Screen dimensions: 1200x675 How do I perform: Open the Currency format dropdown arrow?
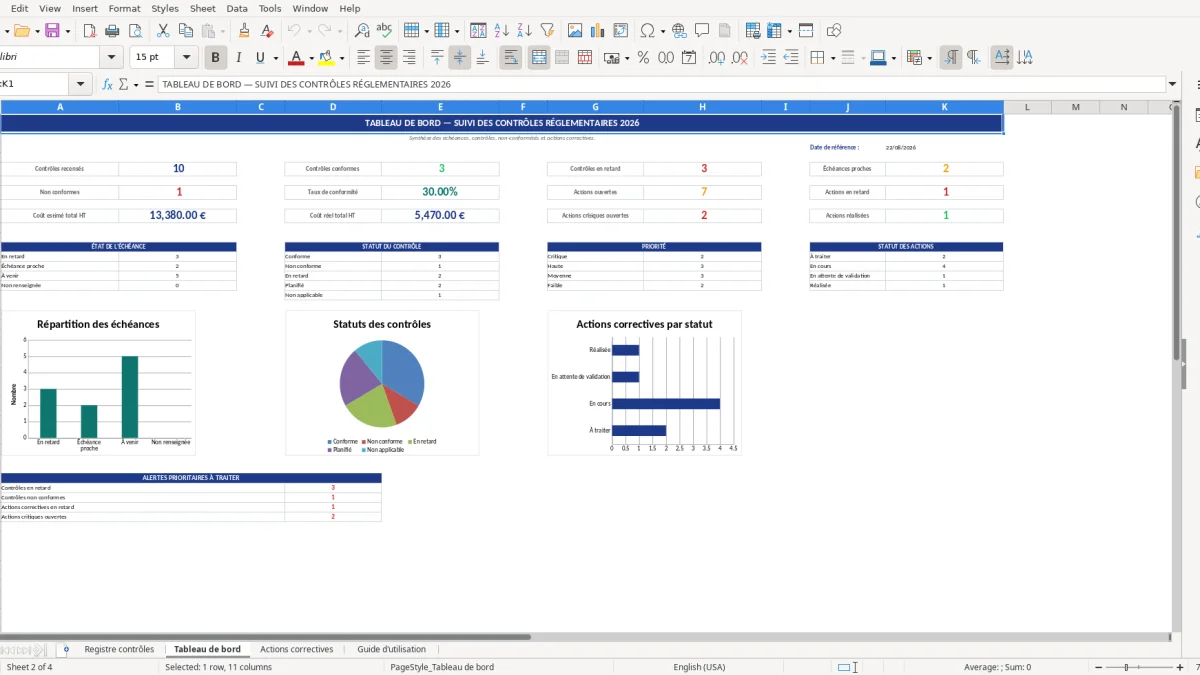coord(627,58)
